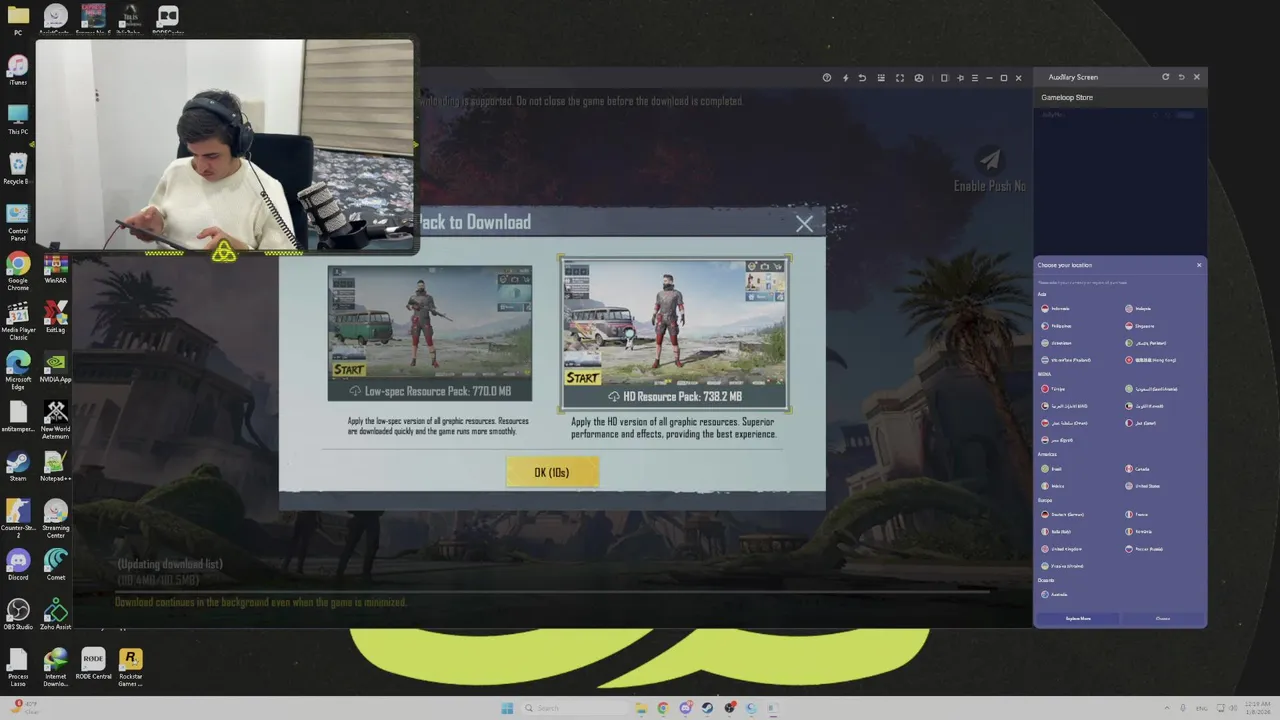
Task: Select Türkiye as location
Action: (x=1054, y=389)
